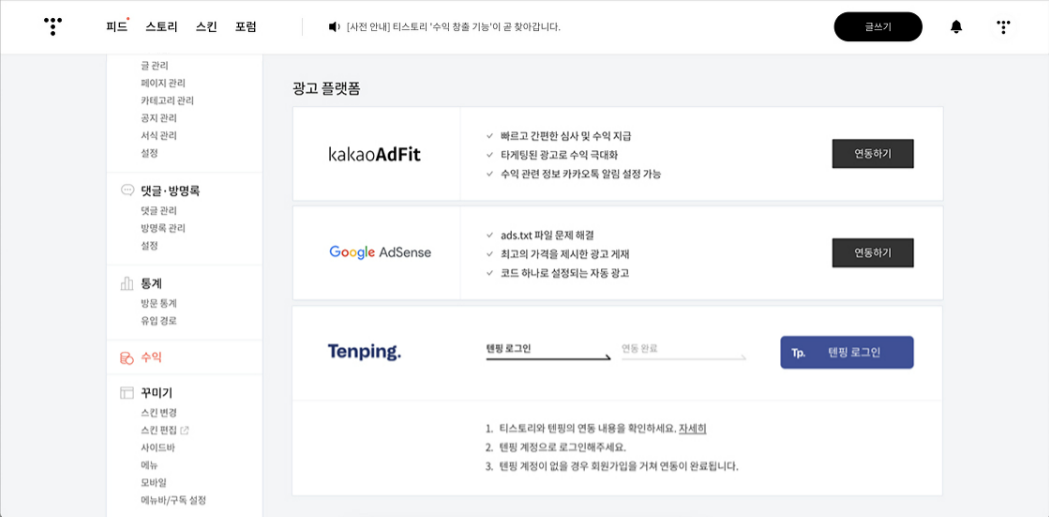Open the 통계 section heading
1049x517 pixels.
point(151,284)
